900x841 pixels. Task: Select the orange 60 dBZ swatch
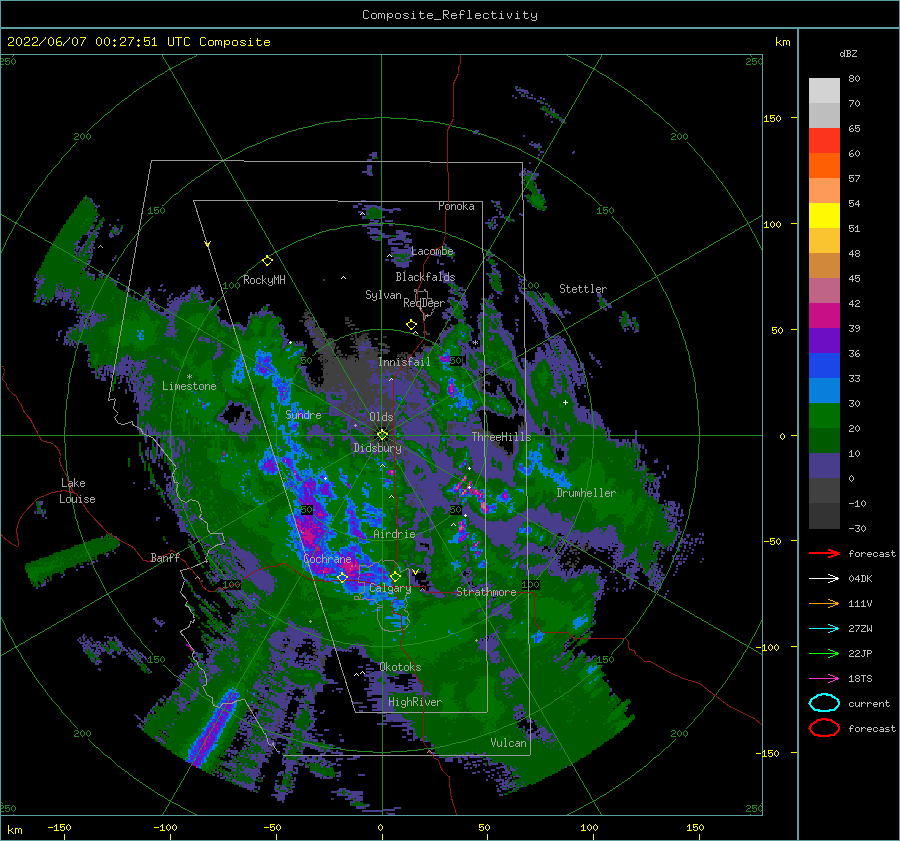(824, 165)
